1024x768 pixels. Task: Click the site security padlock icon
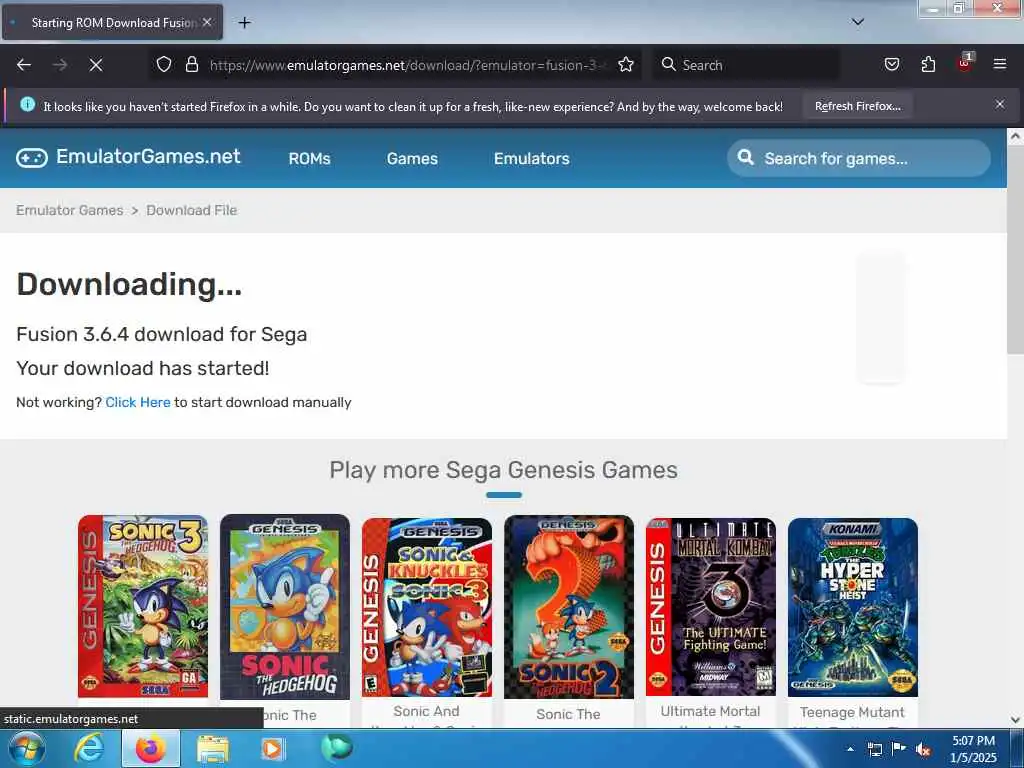pos(191,65)
